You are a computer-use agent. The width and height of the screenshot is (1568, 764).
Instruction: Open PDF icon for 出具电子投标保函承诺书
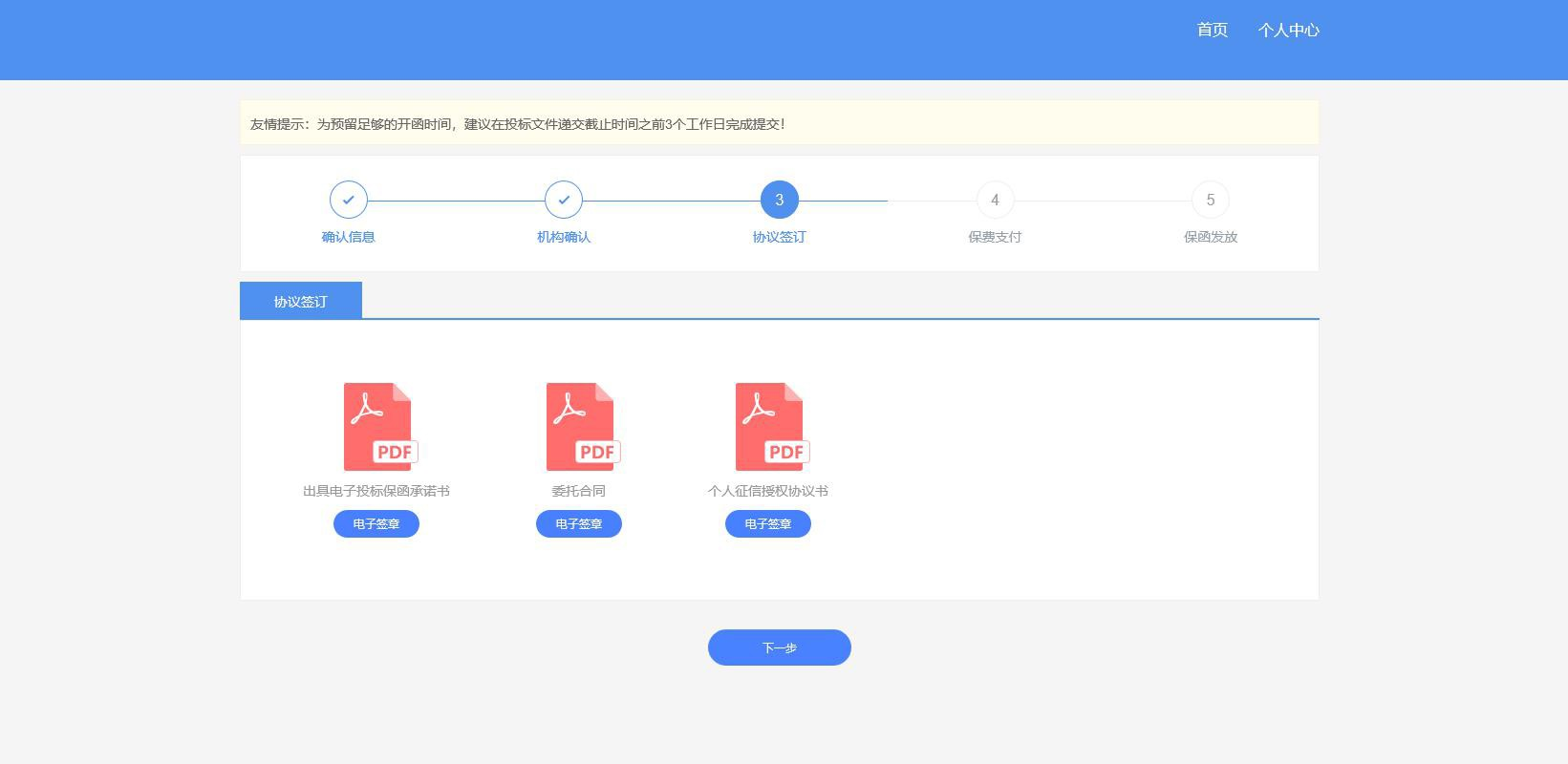pos(379,427)
